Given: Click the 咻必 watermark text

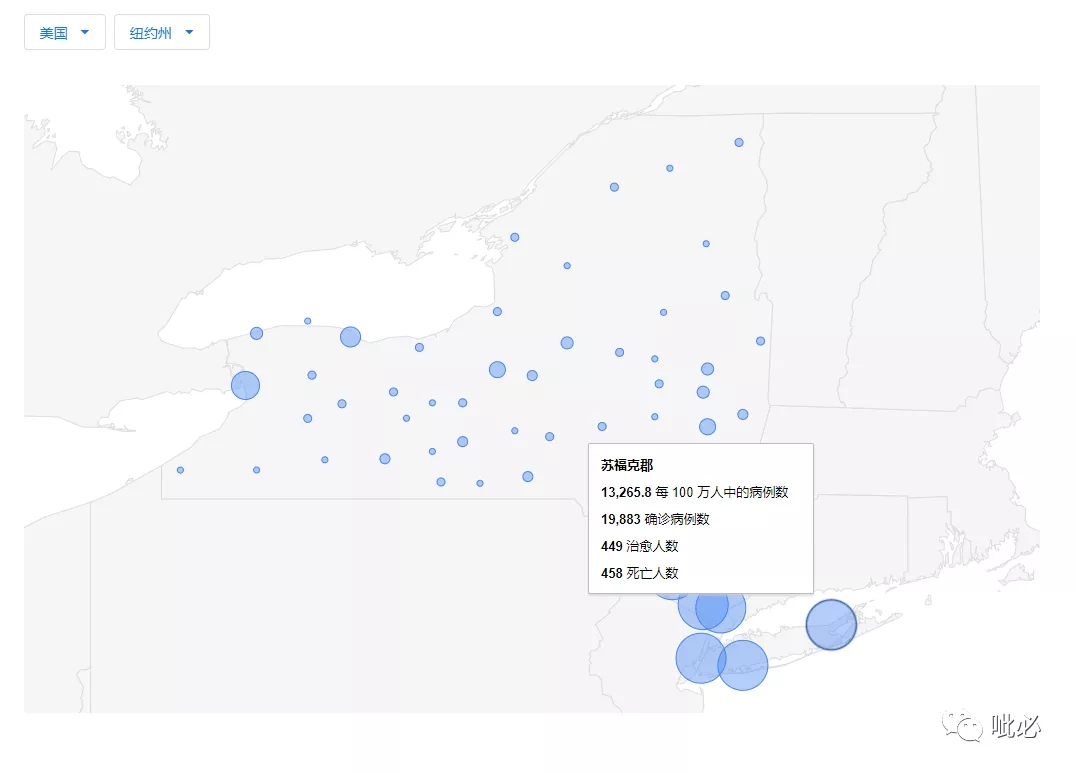Looking at the screenshot, I should (1016, 726).
